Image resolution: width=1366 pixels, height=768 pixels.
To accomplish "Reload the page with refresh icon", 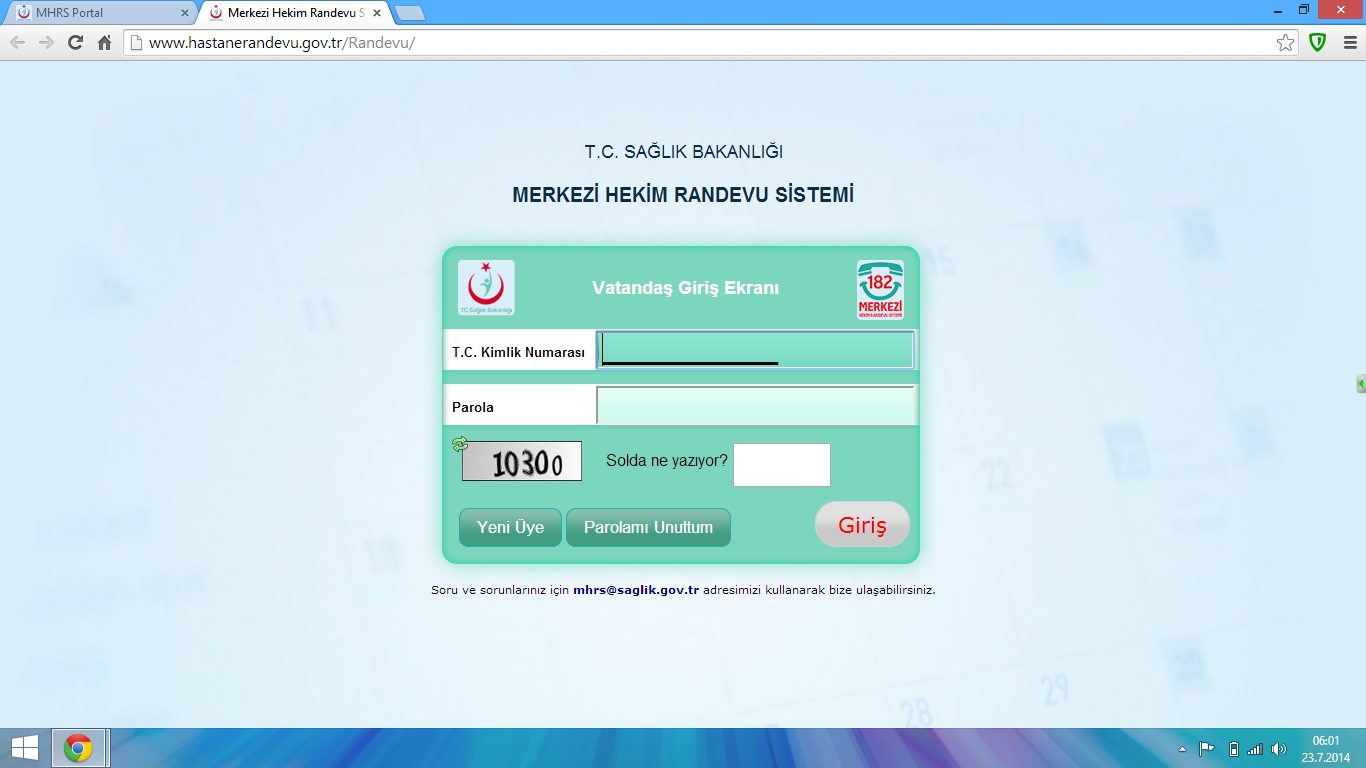I will (75, 43).
